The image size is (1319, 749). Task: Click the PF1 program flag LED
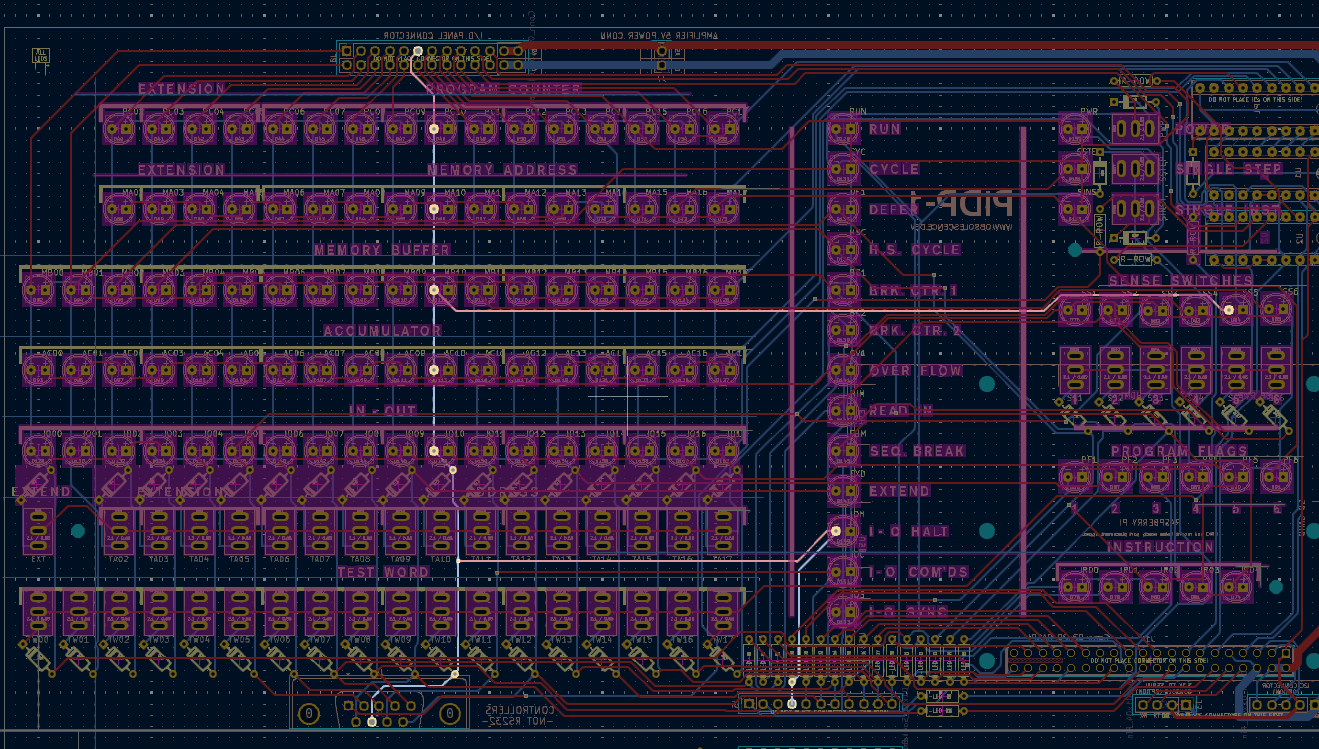1075,477
